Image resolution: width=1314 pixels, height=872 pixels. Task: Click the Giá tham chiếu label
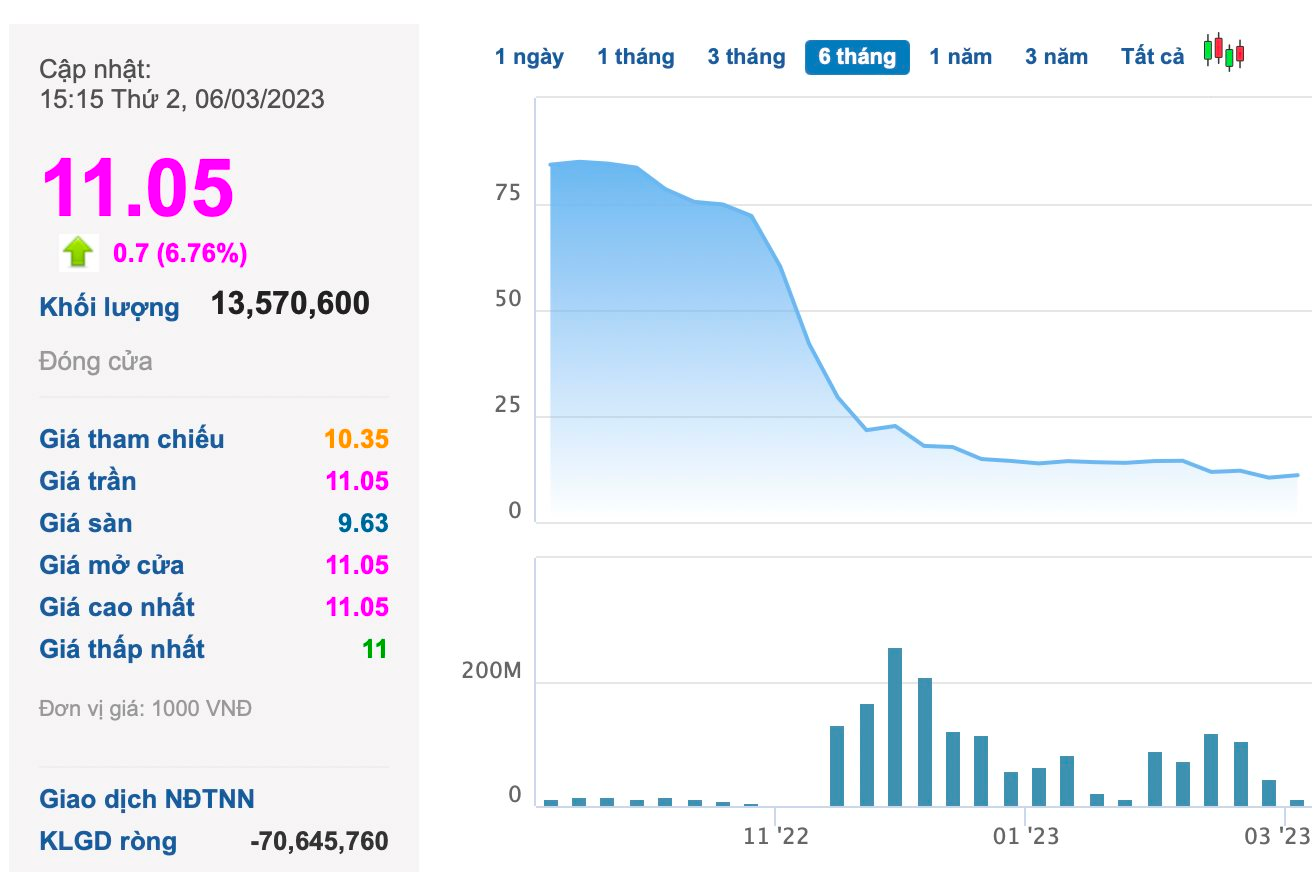(132, 439)
